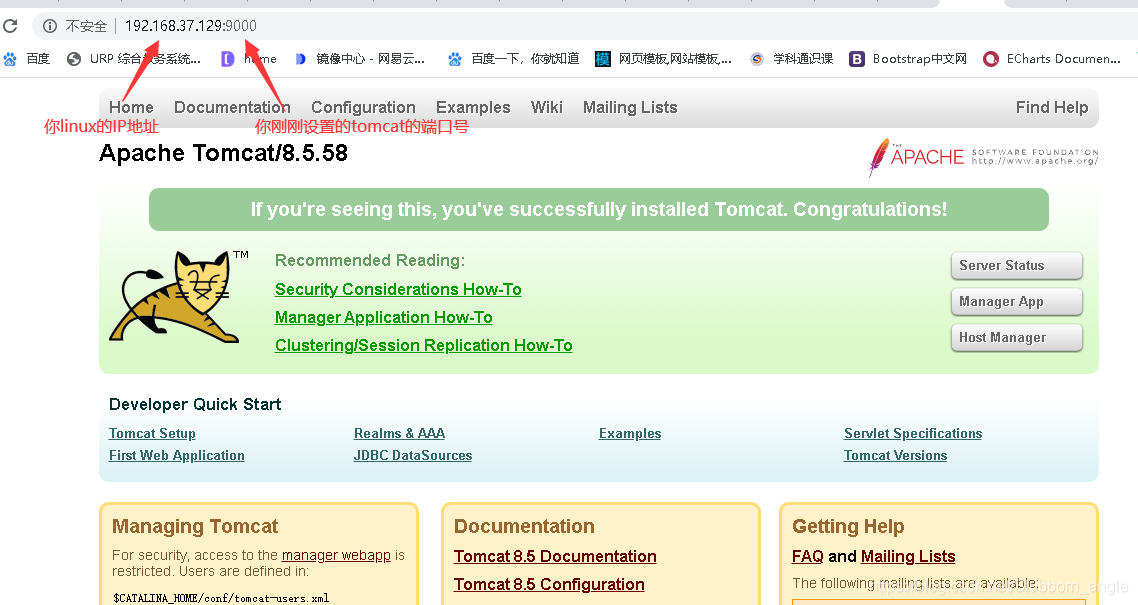Click the site info icon in address bar
This screenshot has width=1138, height=605.
click(x=49, y=26)
